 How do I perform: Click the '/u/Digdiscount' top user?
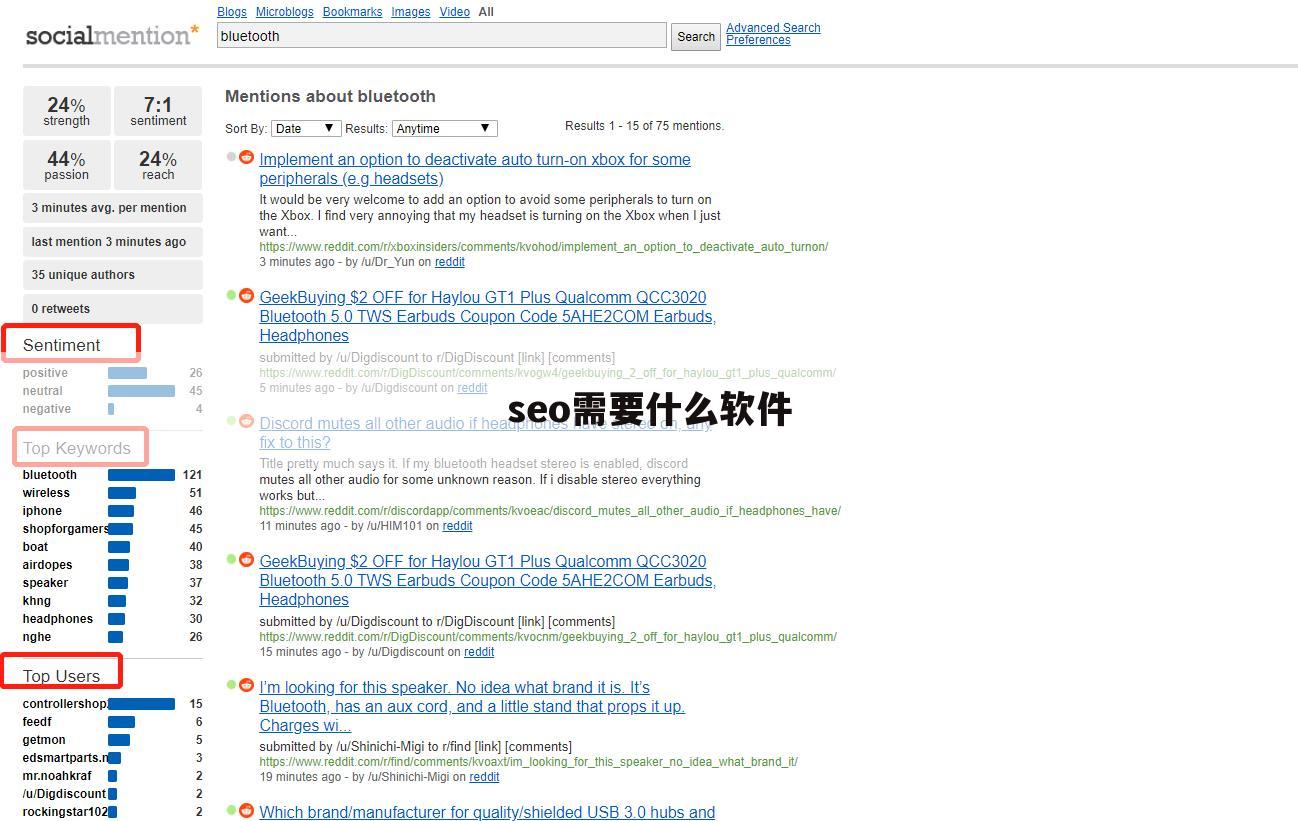[64, 794]
